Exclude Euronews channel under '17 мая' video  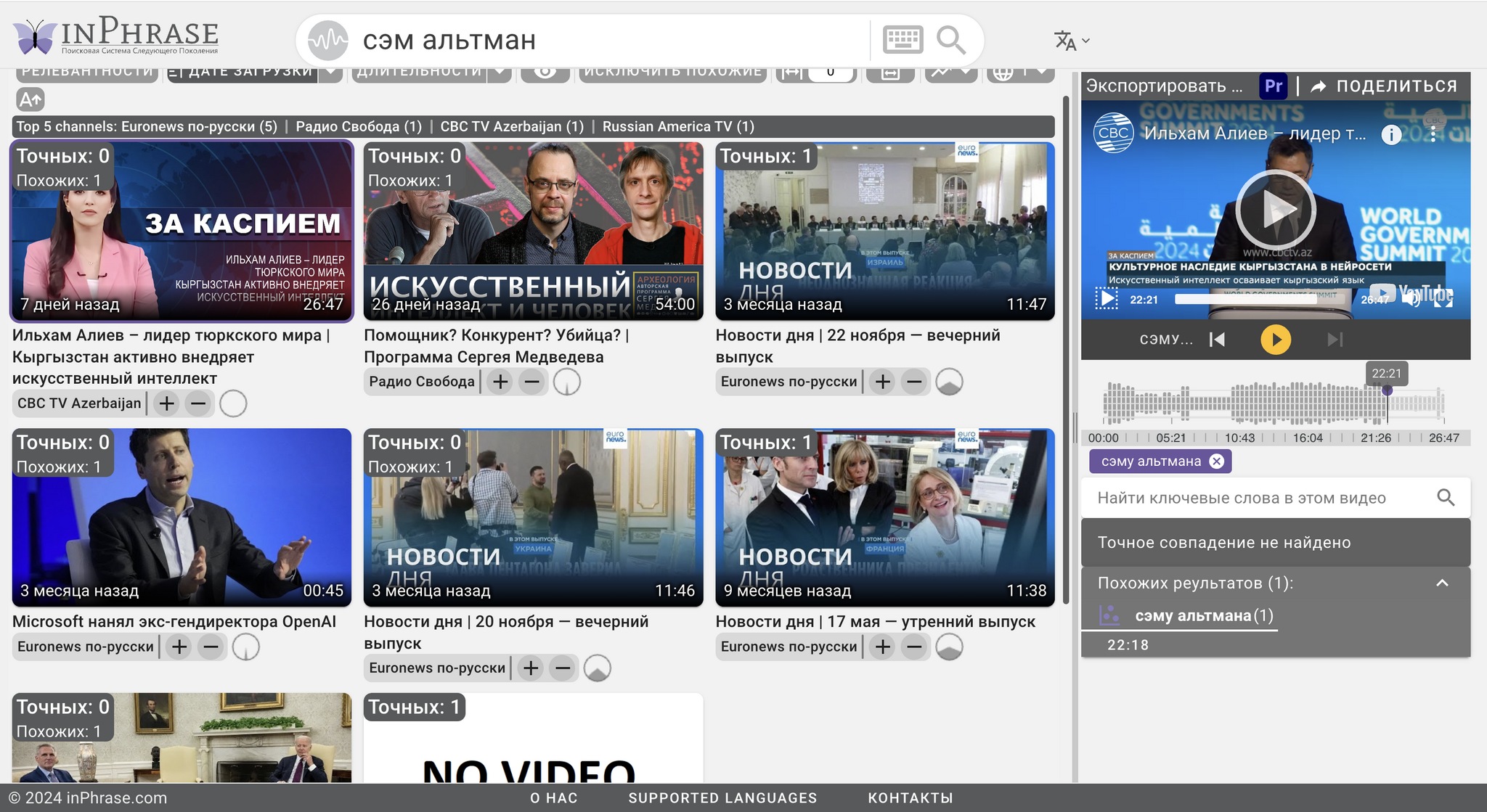915,647
